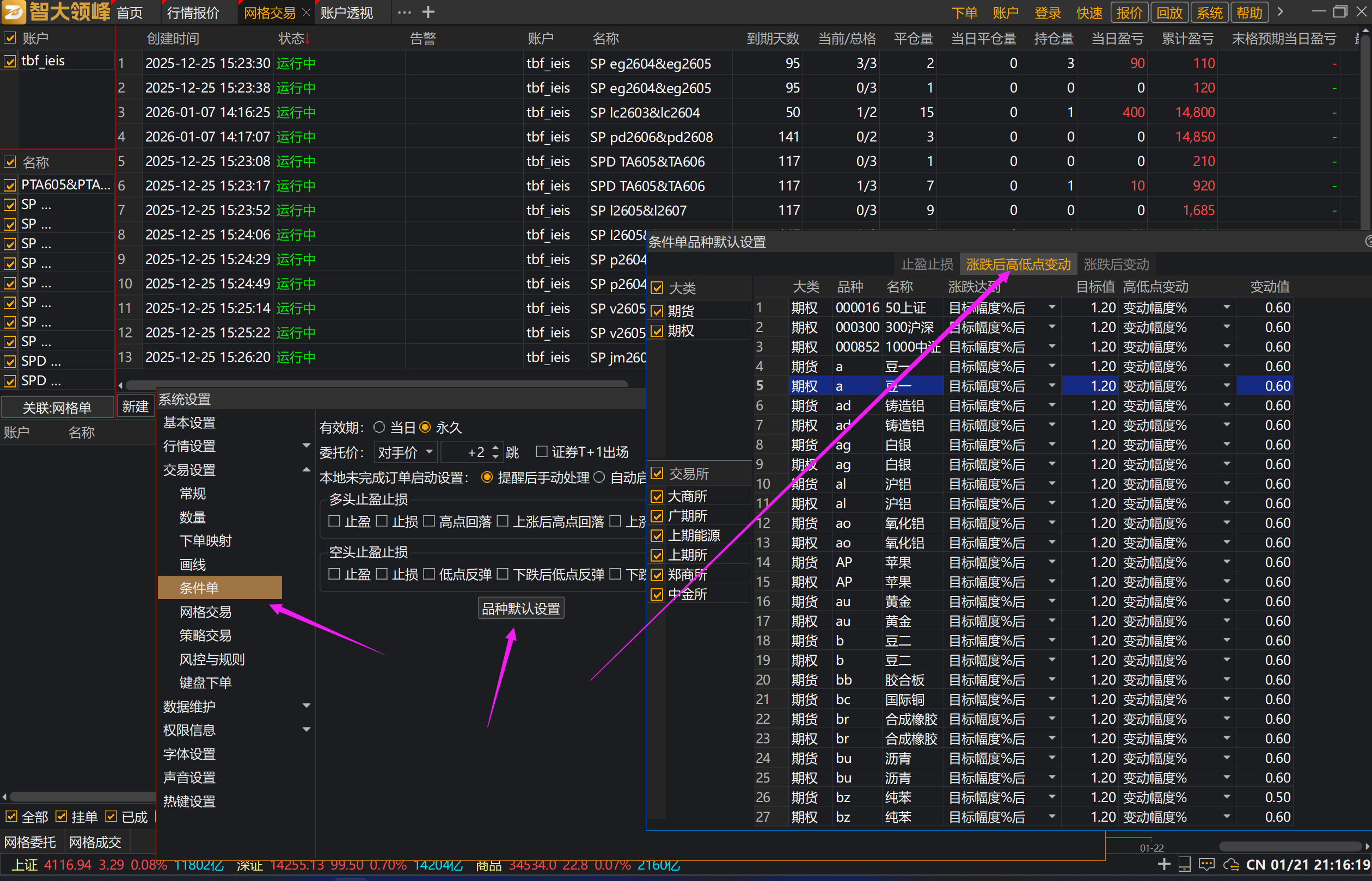Close the 网格交易 tab with its X
Image resolution: width=1372 pixels, height=881 pixels.
click(306, 13)
